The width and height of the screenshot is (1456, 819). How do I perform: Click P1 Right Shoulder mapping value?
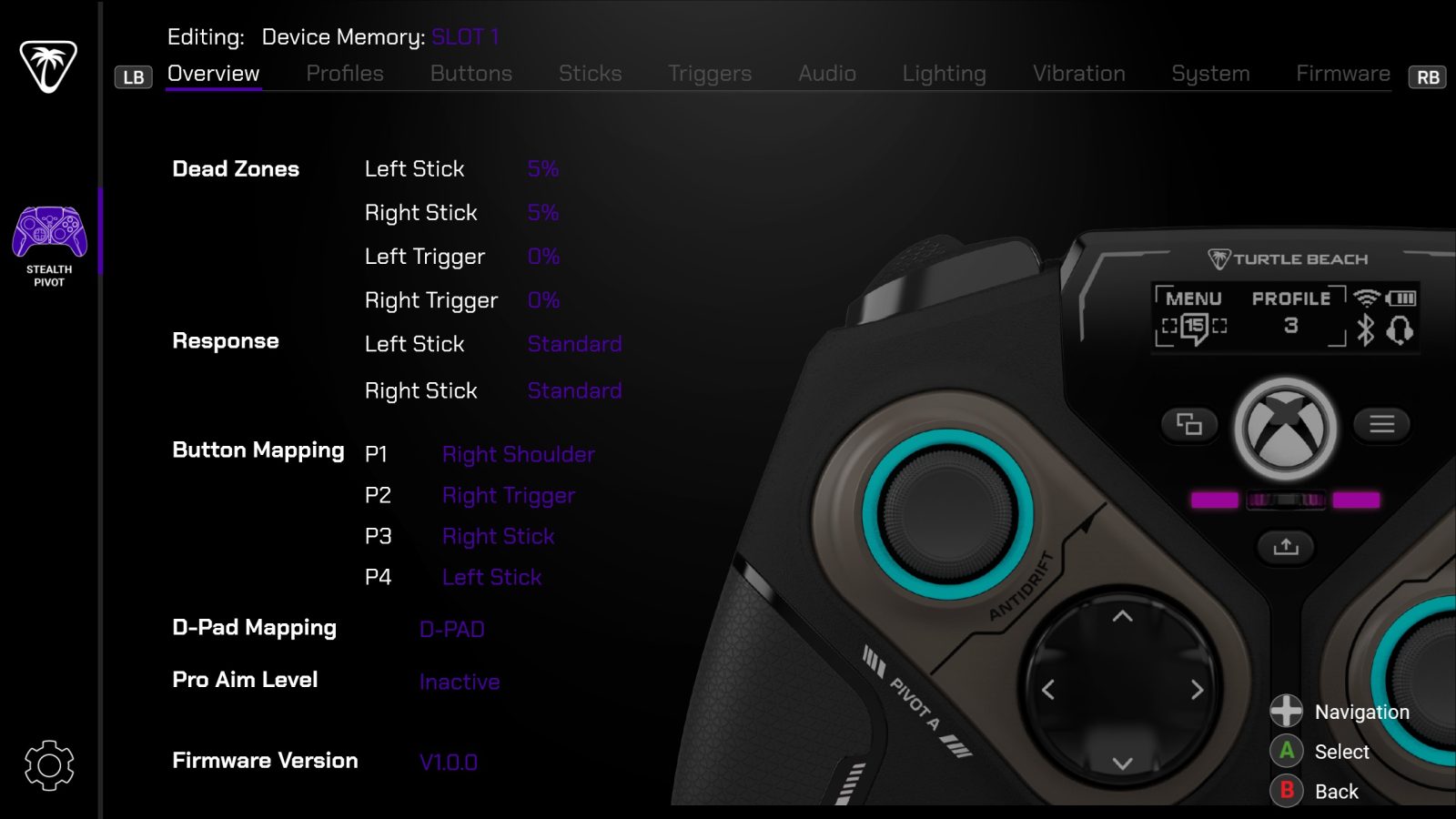click(519, 454)
